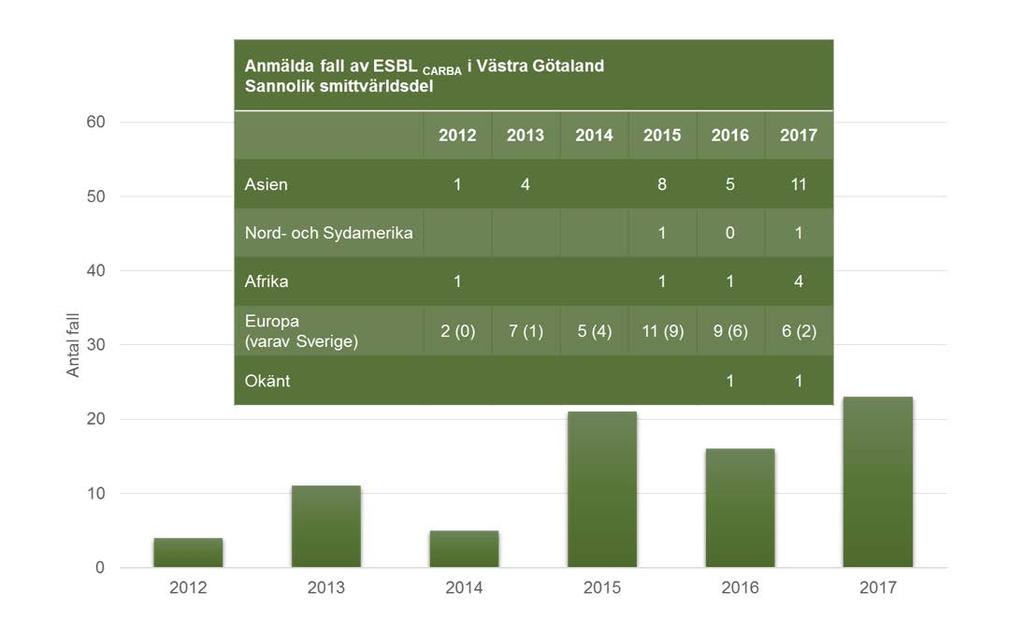Click Nord- och Sydamerika 2016 value '0'
This screenshot has height=637, width=1024.
[x=730, y=233]
